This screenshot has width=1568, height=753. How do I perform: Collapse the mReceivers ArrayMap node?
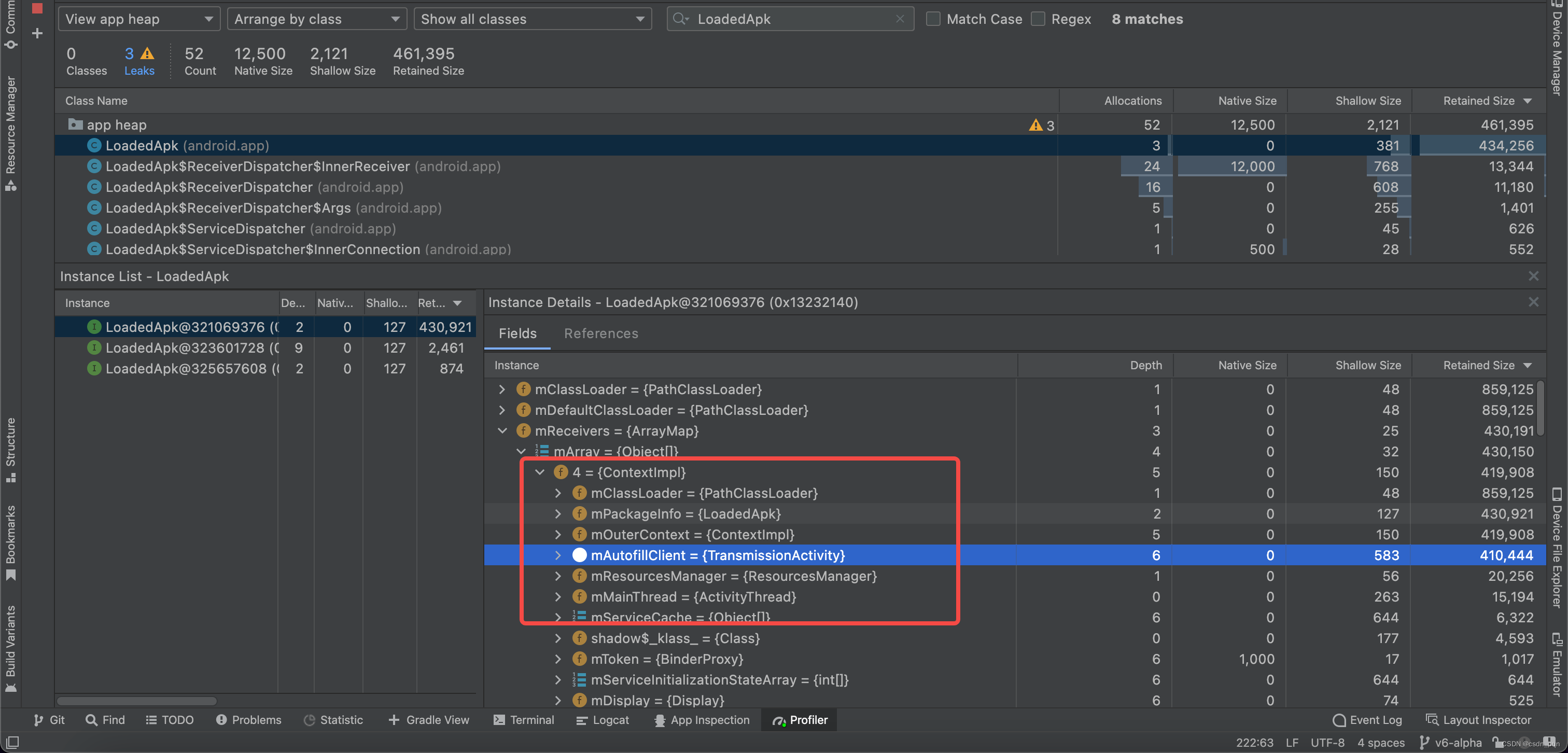(x=502, y=431)
